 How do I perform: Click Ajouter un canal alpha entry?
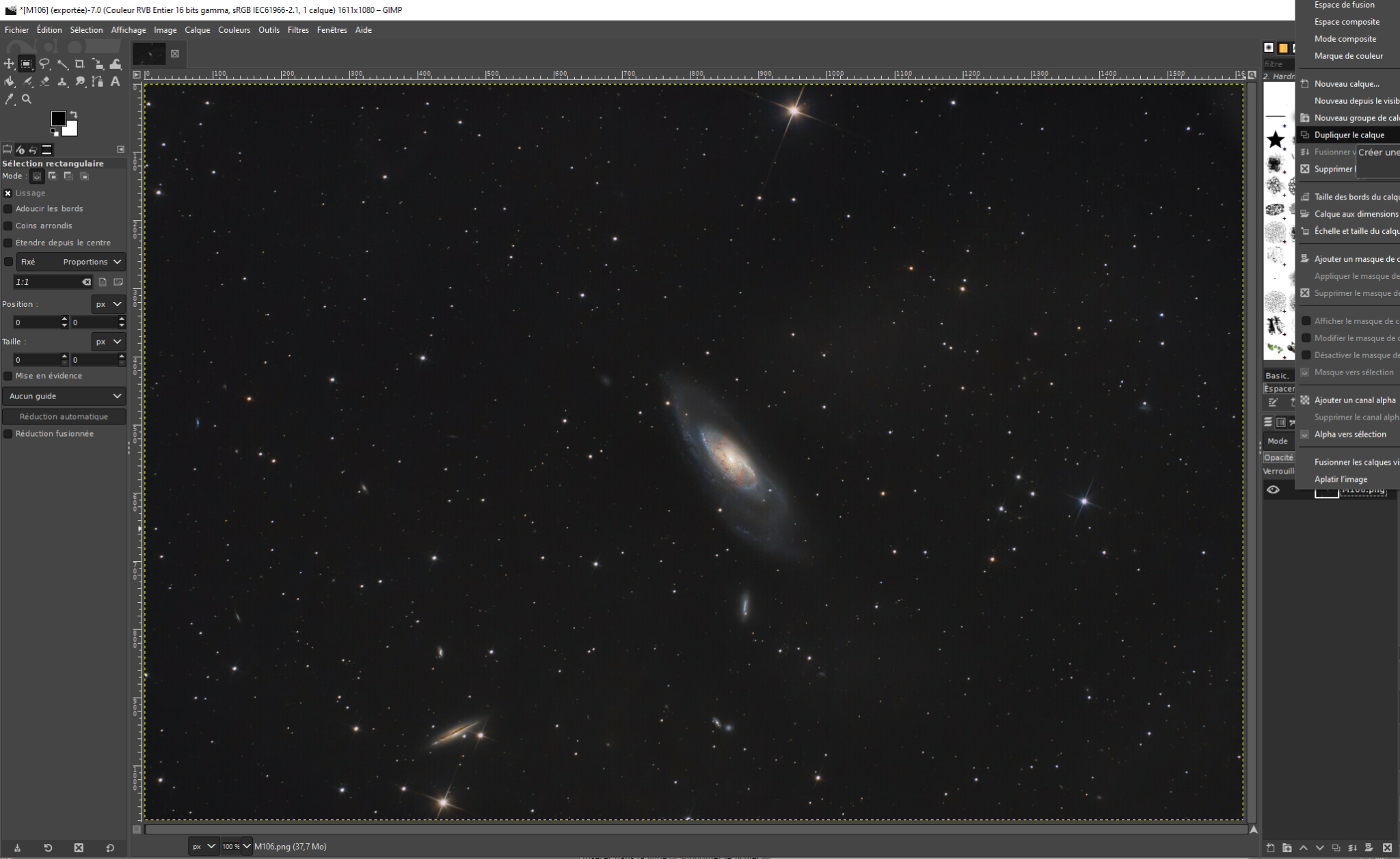tap(1348, 400)
